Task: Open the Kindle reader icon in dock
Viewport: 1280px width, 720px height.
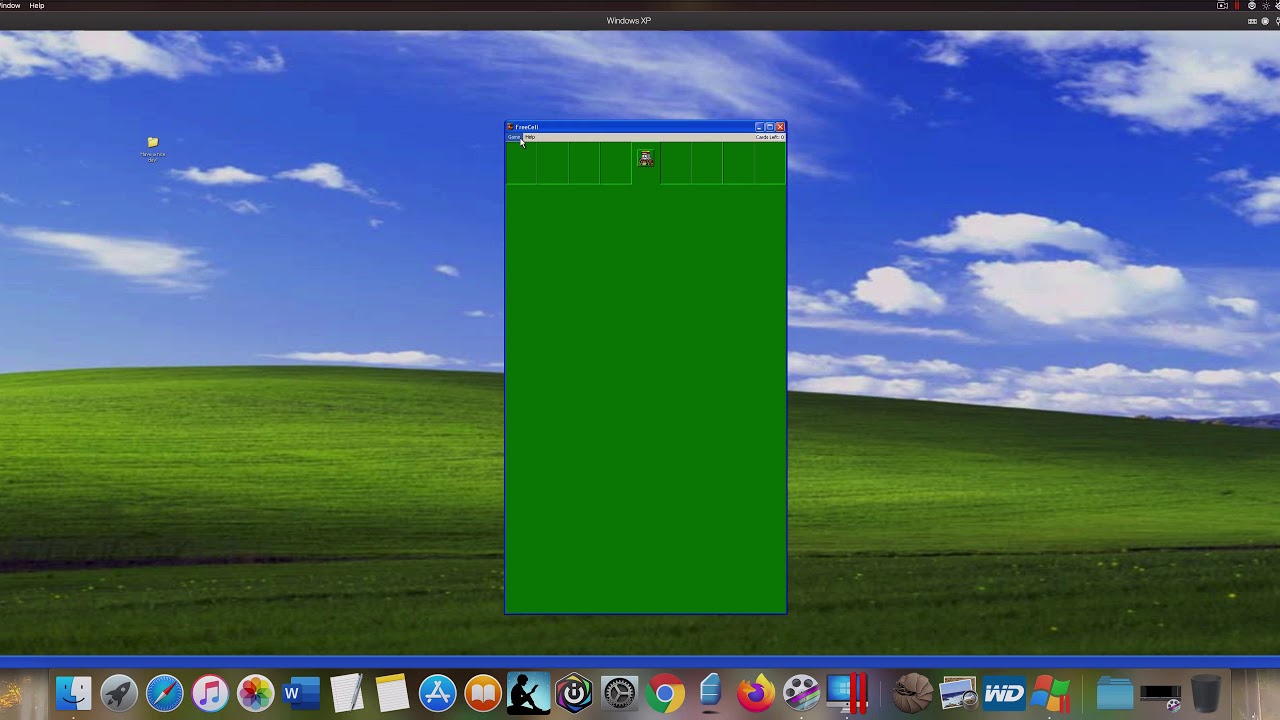Action: tap(528, 693)
